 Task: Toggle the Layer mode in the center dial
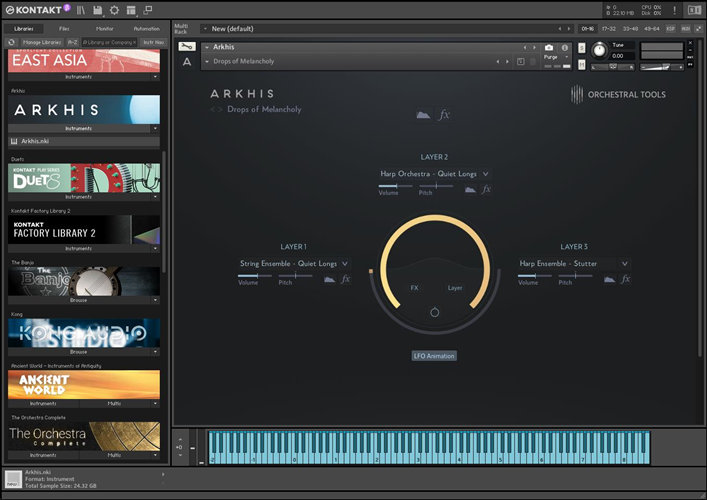(455, 288)
